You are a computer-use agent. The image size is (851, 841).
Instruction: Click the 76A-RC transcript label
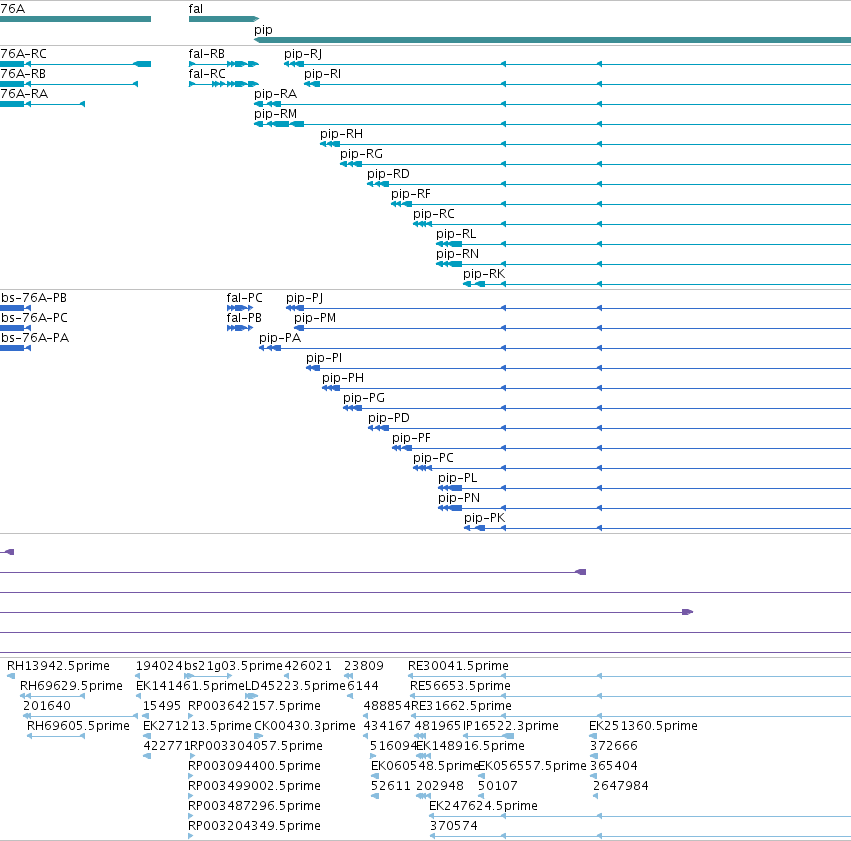tap(23, 54)
